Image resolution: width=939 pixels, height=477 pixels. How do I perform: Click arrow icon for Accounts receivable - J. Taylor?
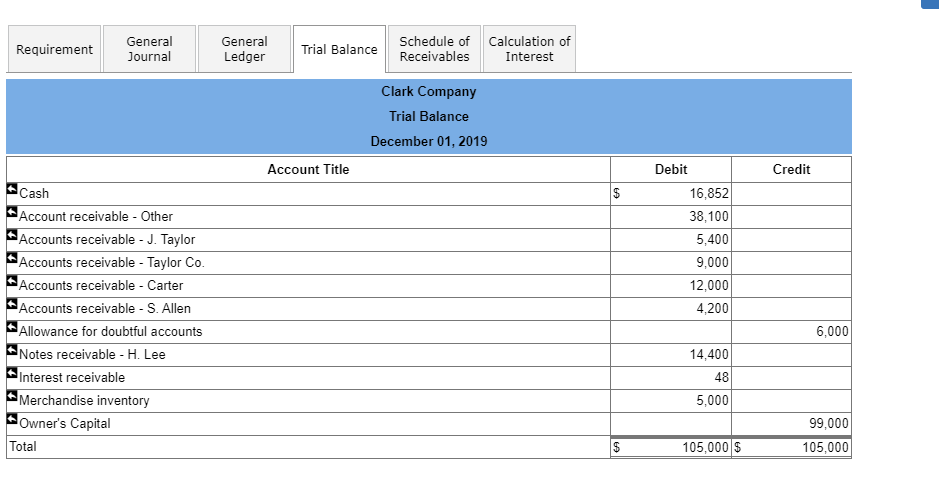(x=12, y=235)
